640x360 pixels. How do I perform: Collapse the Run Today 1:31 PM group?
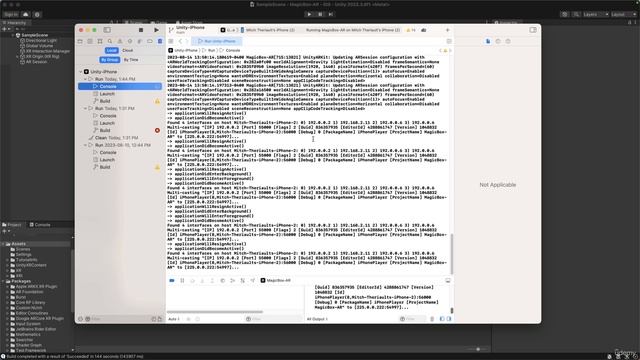tap(85, 108)
